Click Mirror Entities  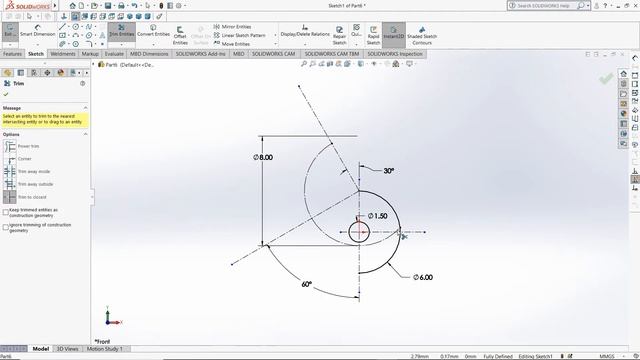pos(232,27)
